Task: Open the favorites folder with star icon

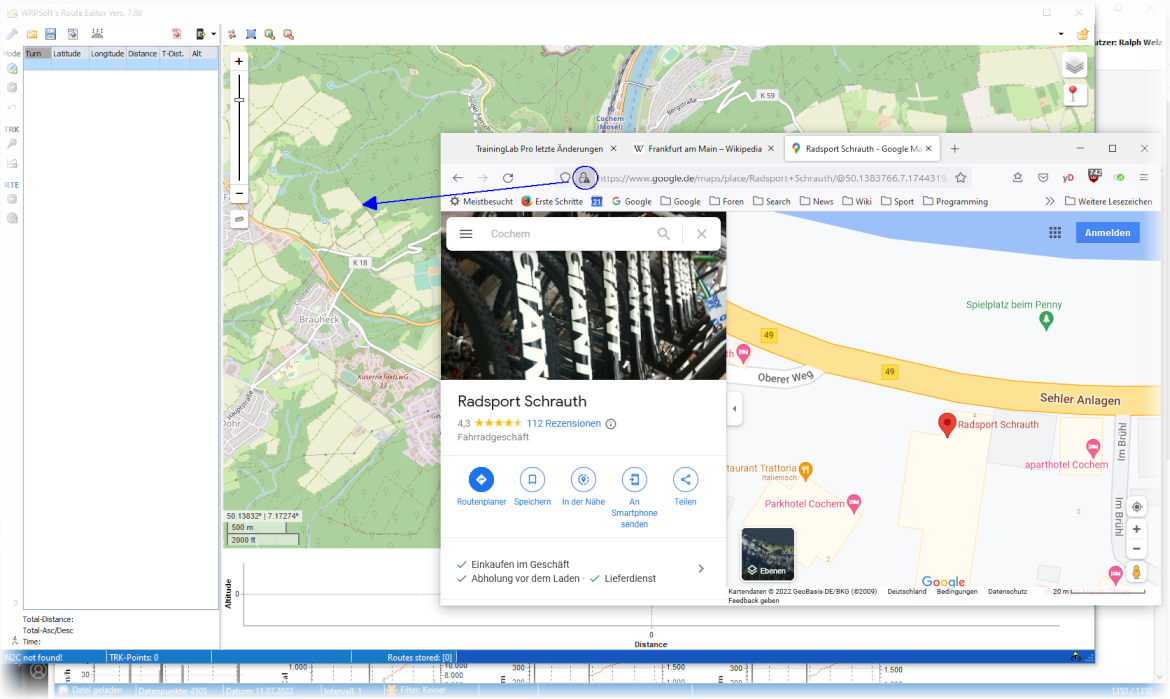Action: [x=1083, y=34]
